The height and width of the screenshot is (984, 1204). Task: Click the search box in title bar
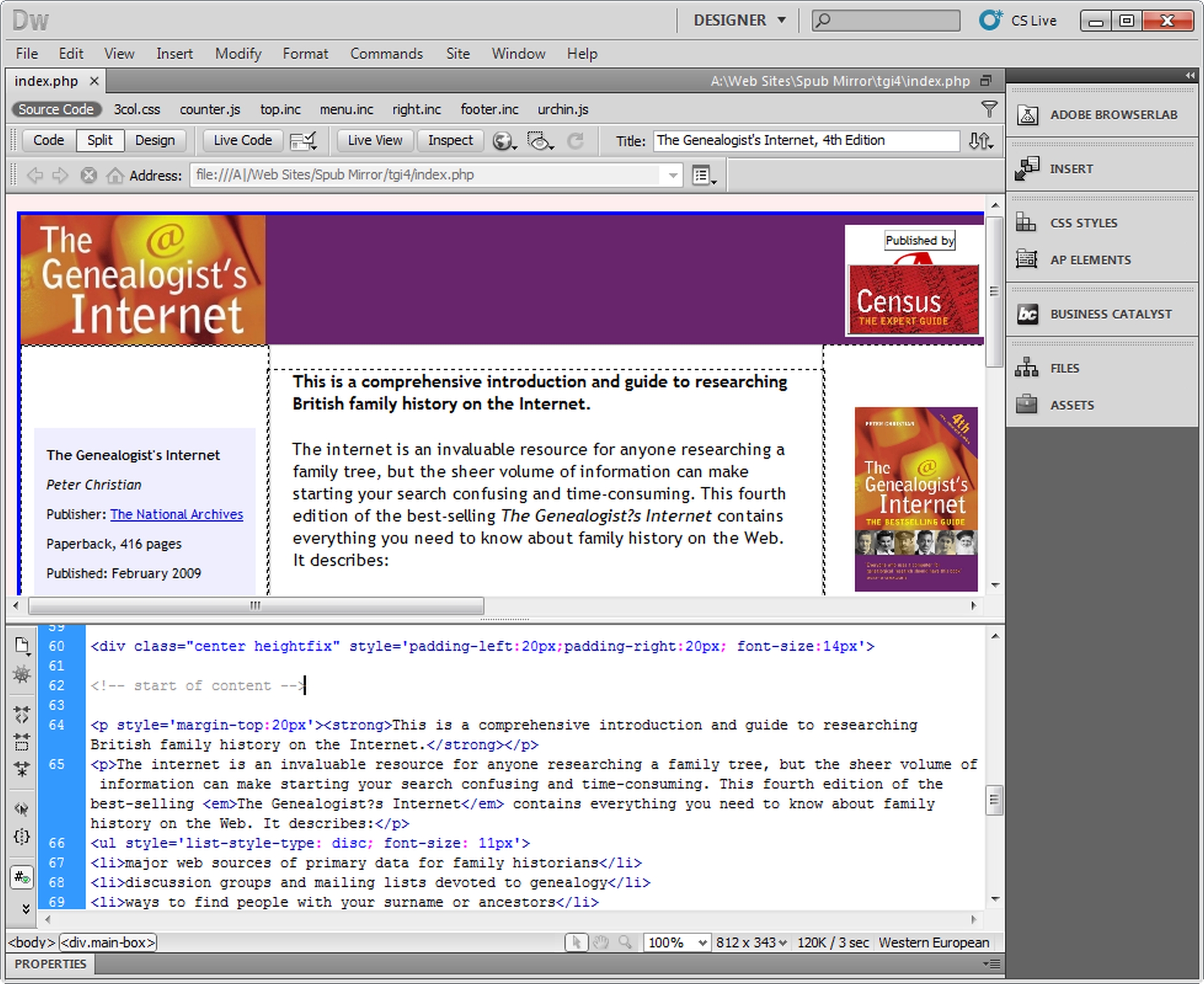886,20
